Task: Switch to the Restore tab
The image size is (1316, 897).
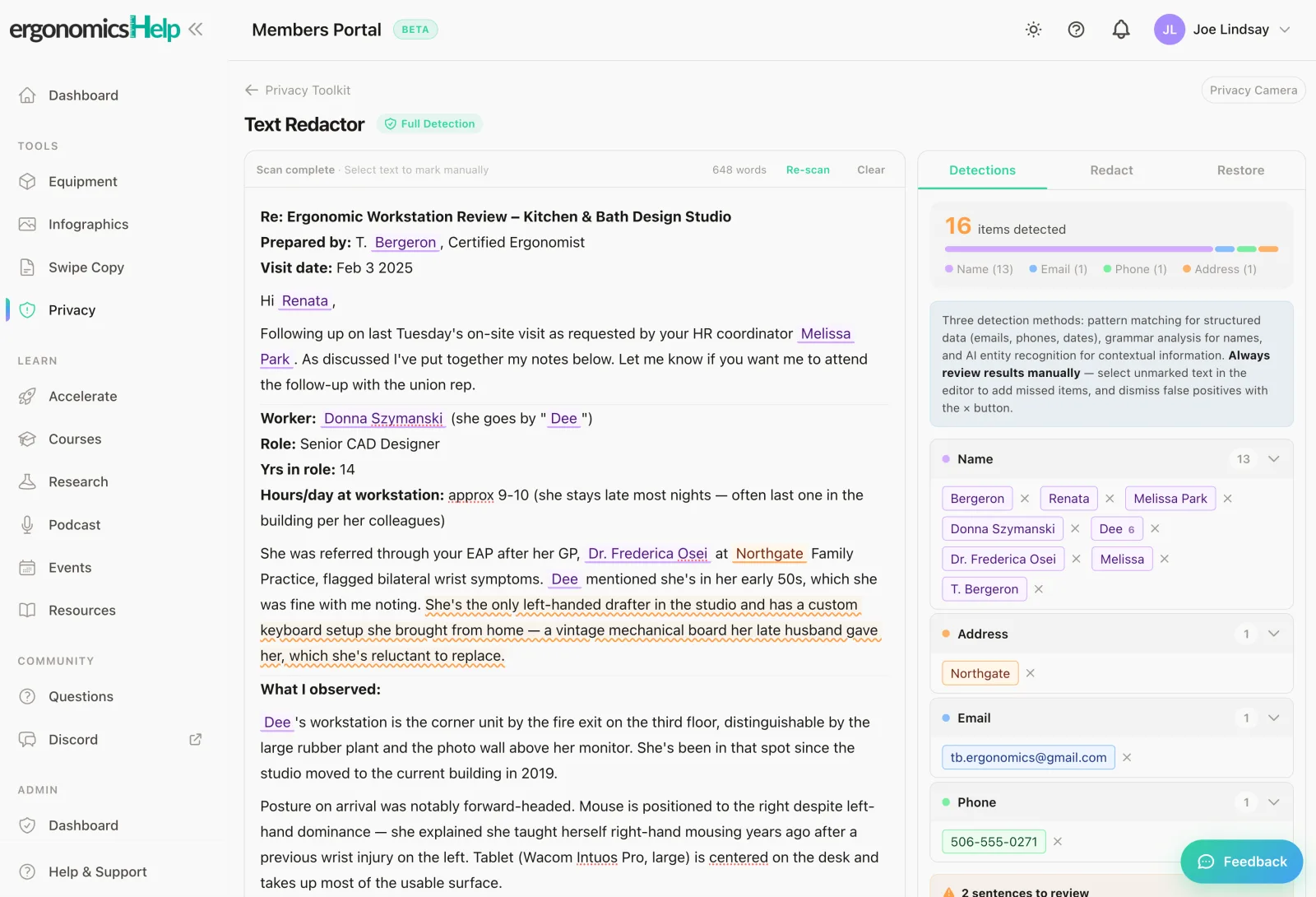Action: 1240,170
